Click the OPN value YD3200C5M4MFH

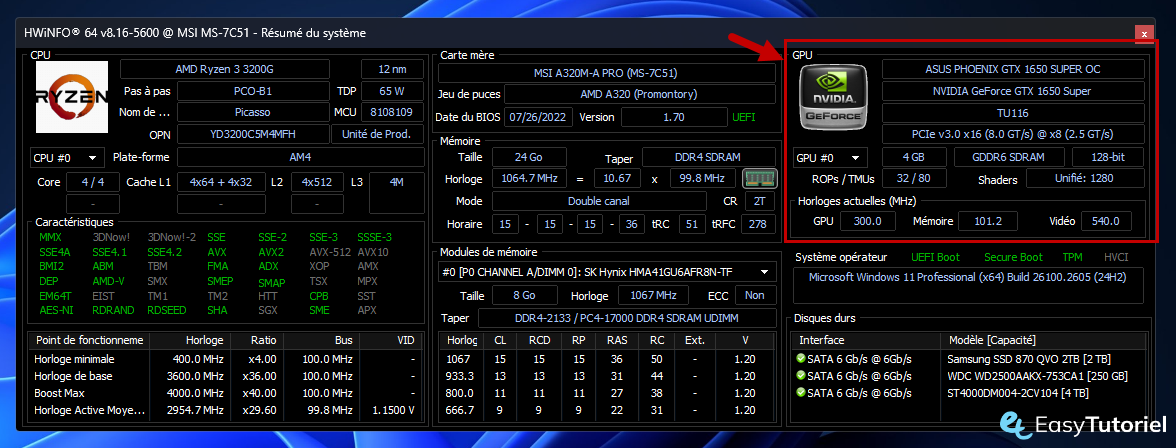coord(253,134)
